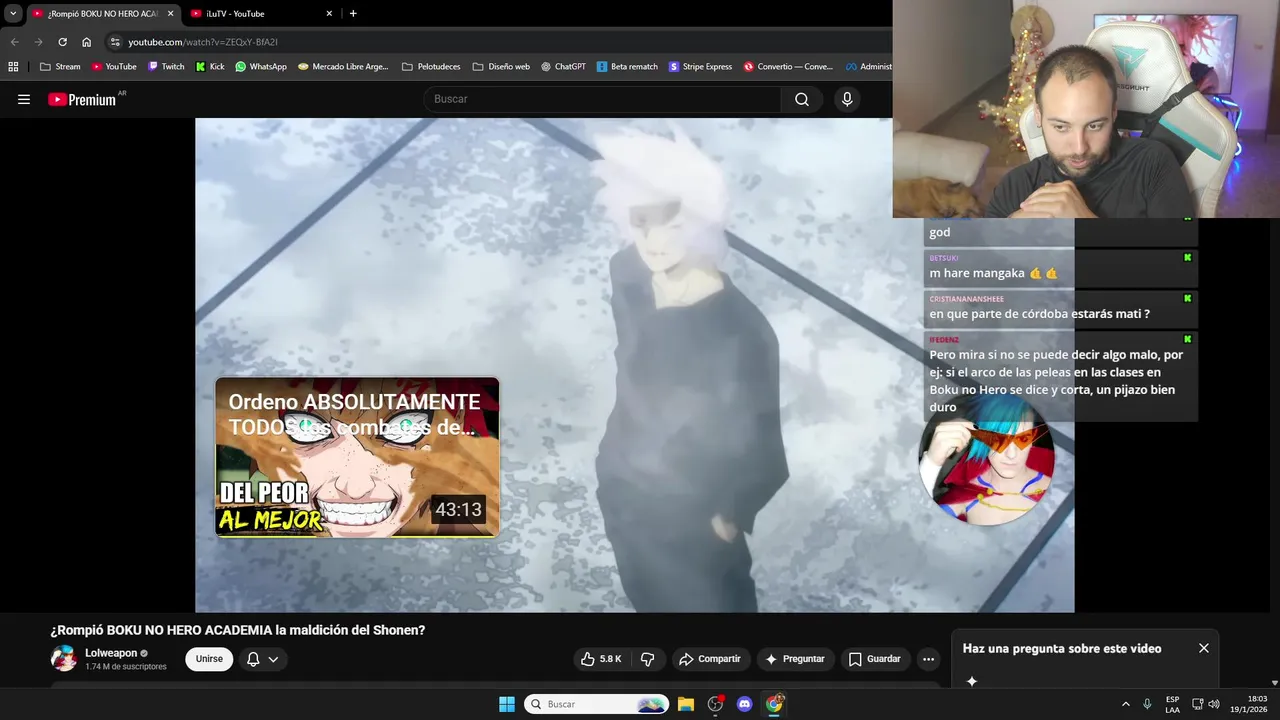The width and height of the screenshot is (1280, 720).
Task: Switch to Chrome in the taskbar
Action: click(x=774, y=704)
